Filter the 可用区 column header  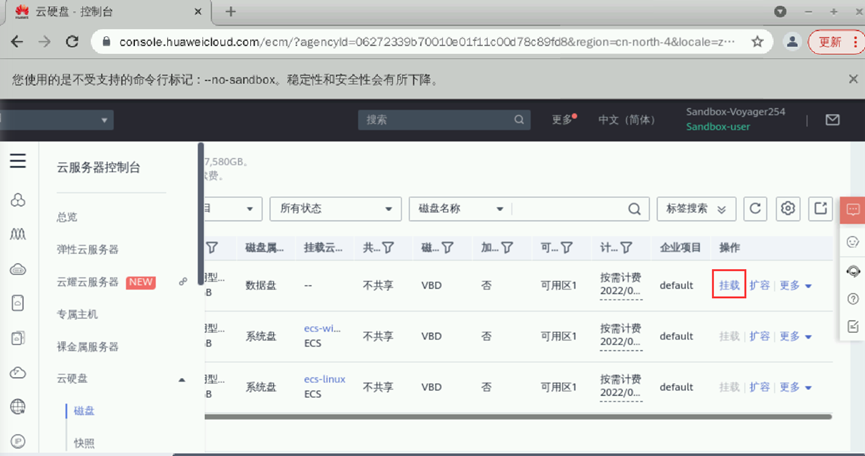point(567,248)
